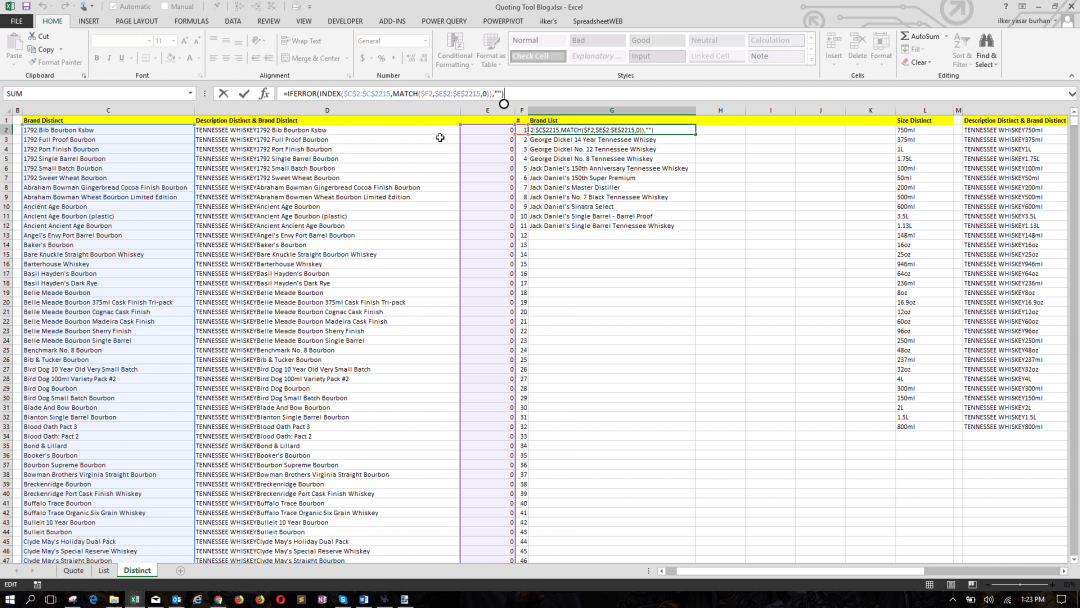Click the column K header

pyautogui.click(x=869, y=109)
